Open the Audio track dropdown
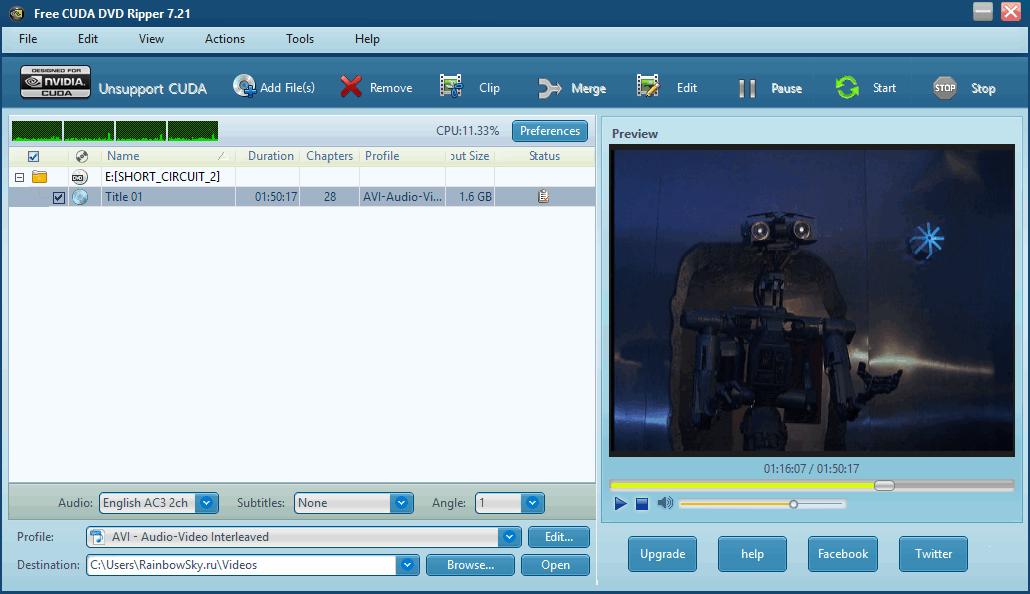 pos(206,503)
